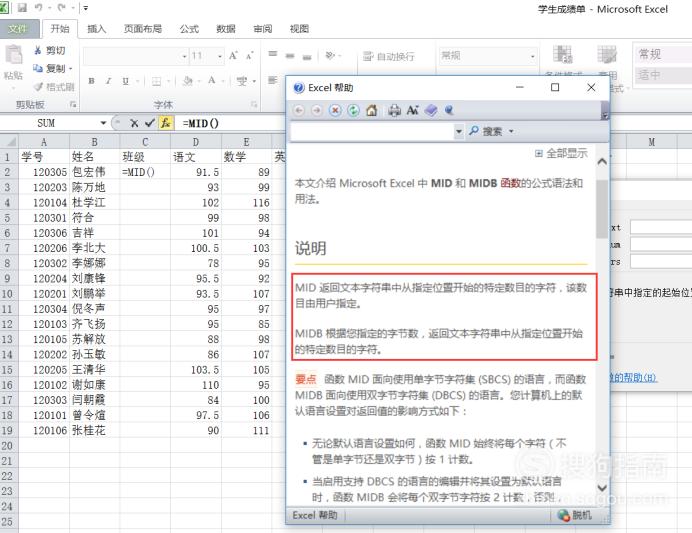
Task: Click the Offline (脱机) status button in Help
Action: [x=575, y=515]
